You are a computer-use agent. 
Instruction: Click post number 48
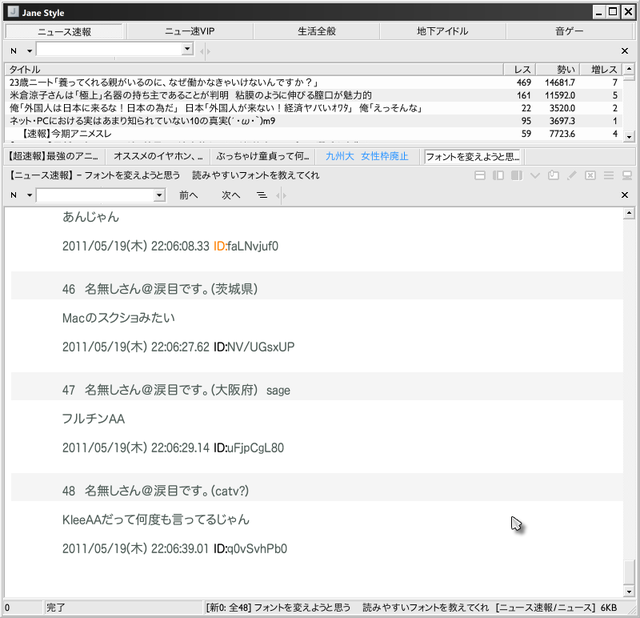click(x=69, y=491)
